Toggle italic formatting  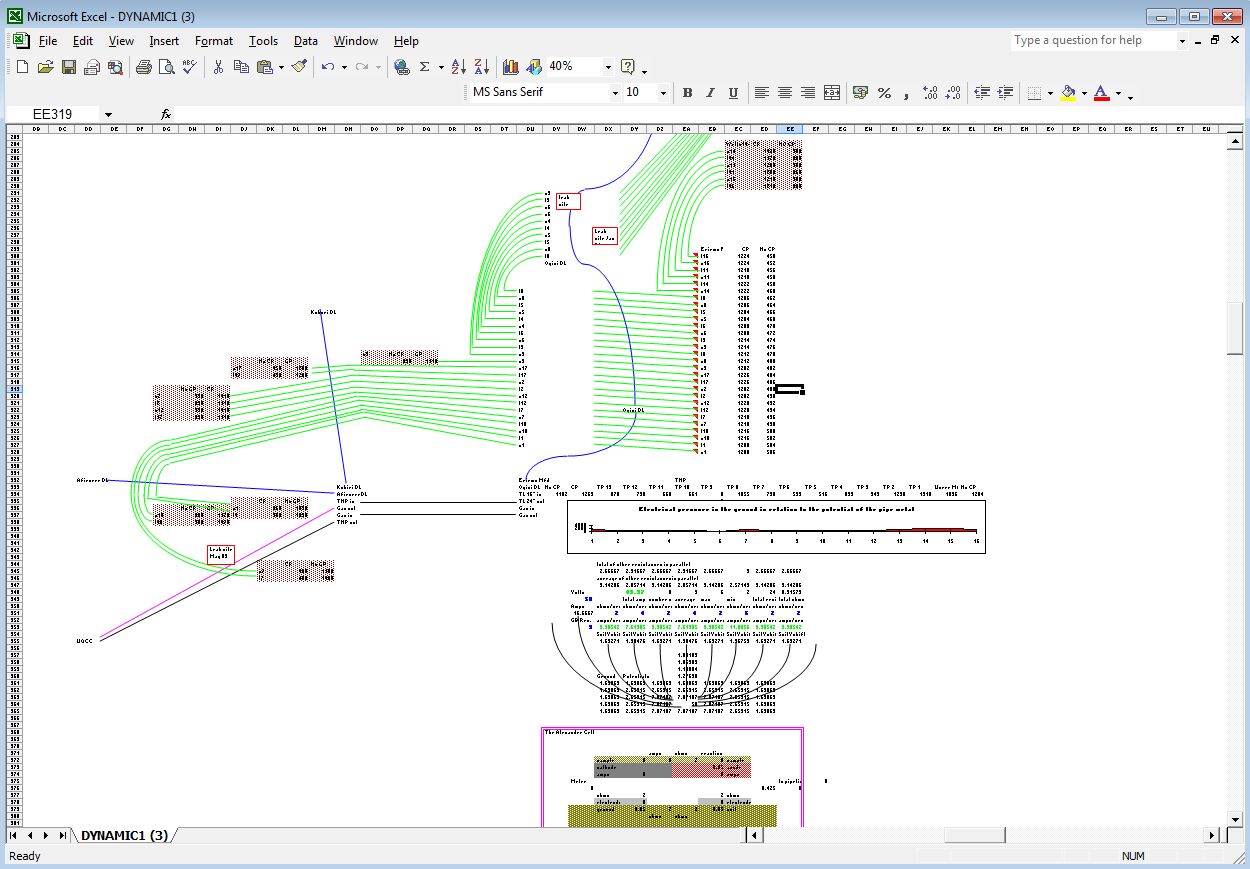pos(710,93)
